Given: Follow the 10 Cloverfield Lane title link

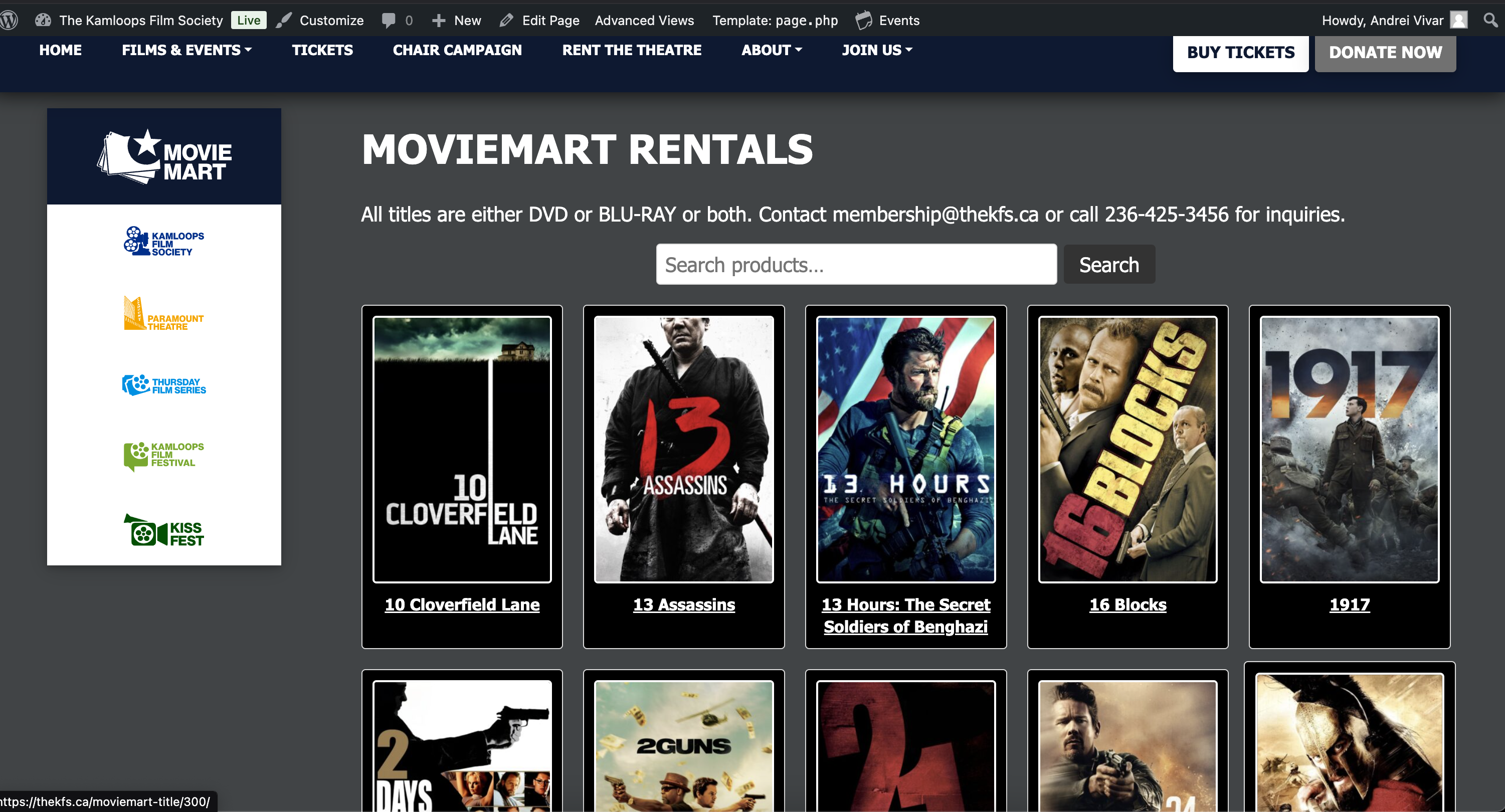Looking at the screenshot, I should pyautogui.click(x=462, y=604).
